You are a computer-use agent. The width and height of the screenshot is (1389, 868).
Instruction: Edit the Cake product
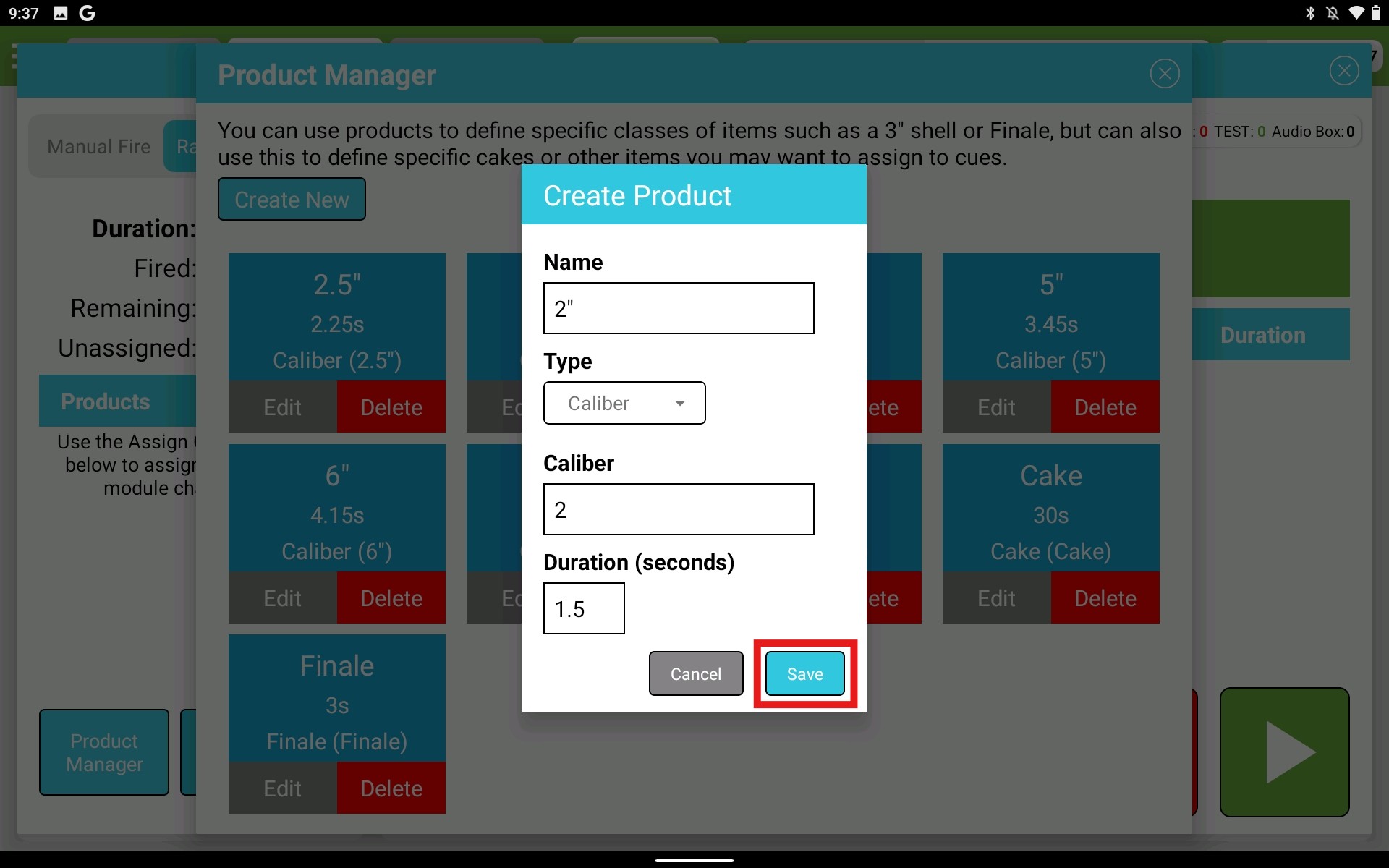coord(995,597)
